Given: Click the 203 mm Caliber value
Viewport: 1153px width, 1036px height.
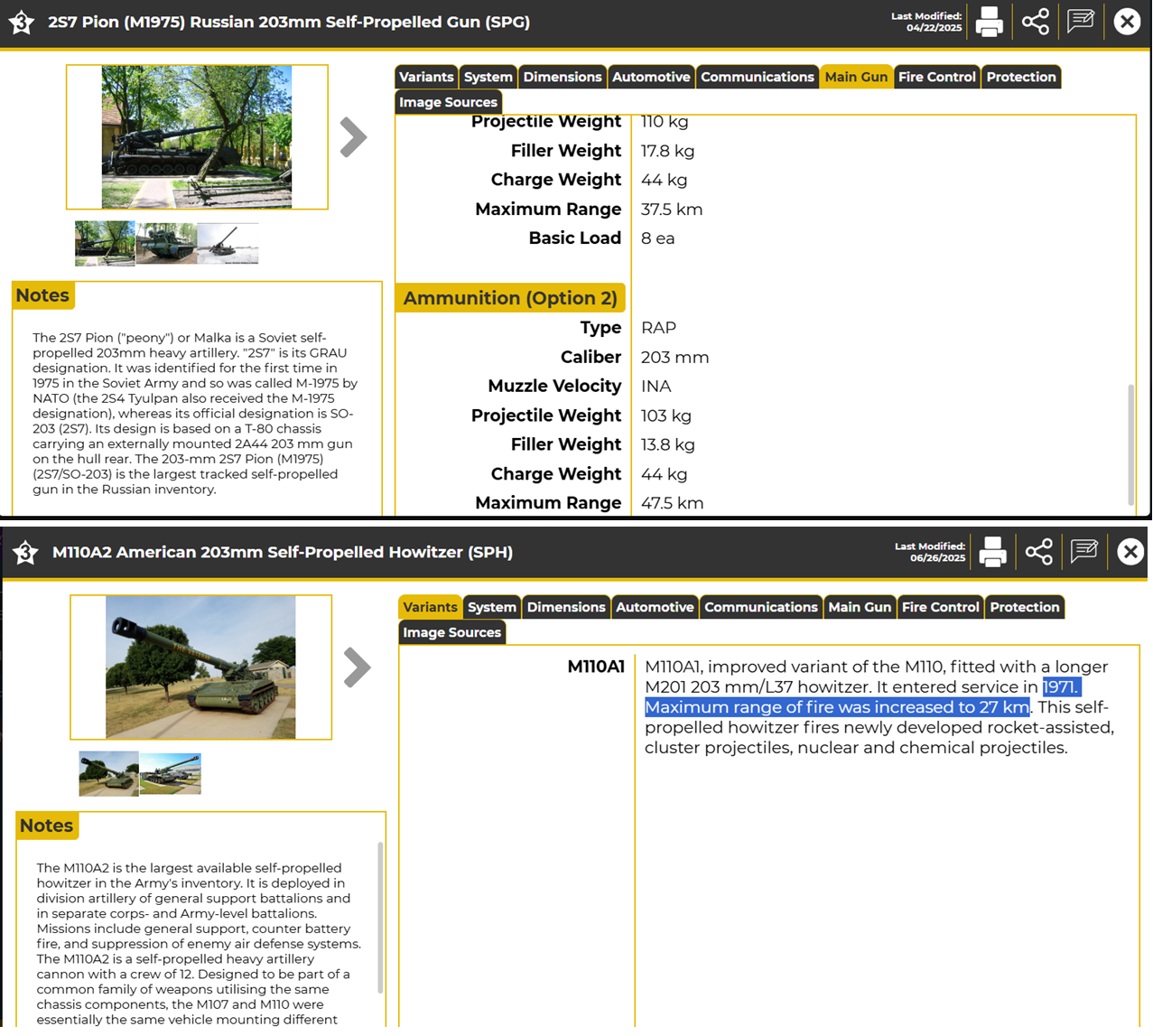Looking at the screenshot, I should coord(675,358).
